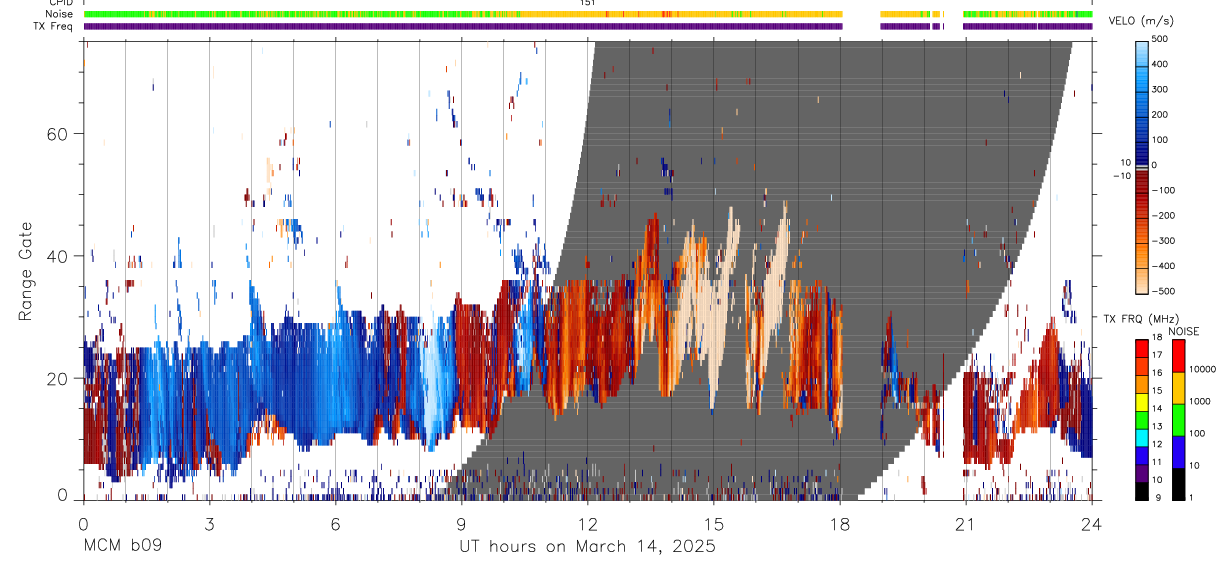This screenshot has height=567, width=1228.
Task: Click the '151' CPID value at the top
Action: point(587,3)
